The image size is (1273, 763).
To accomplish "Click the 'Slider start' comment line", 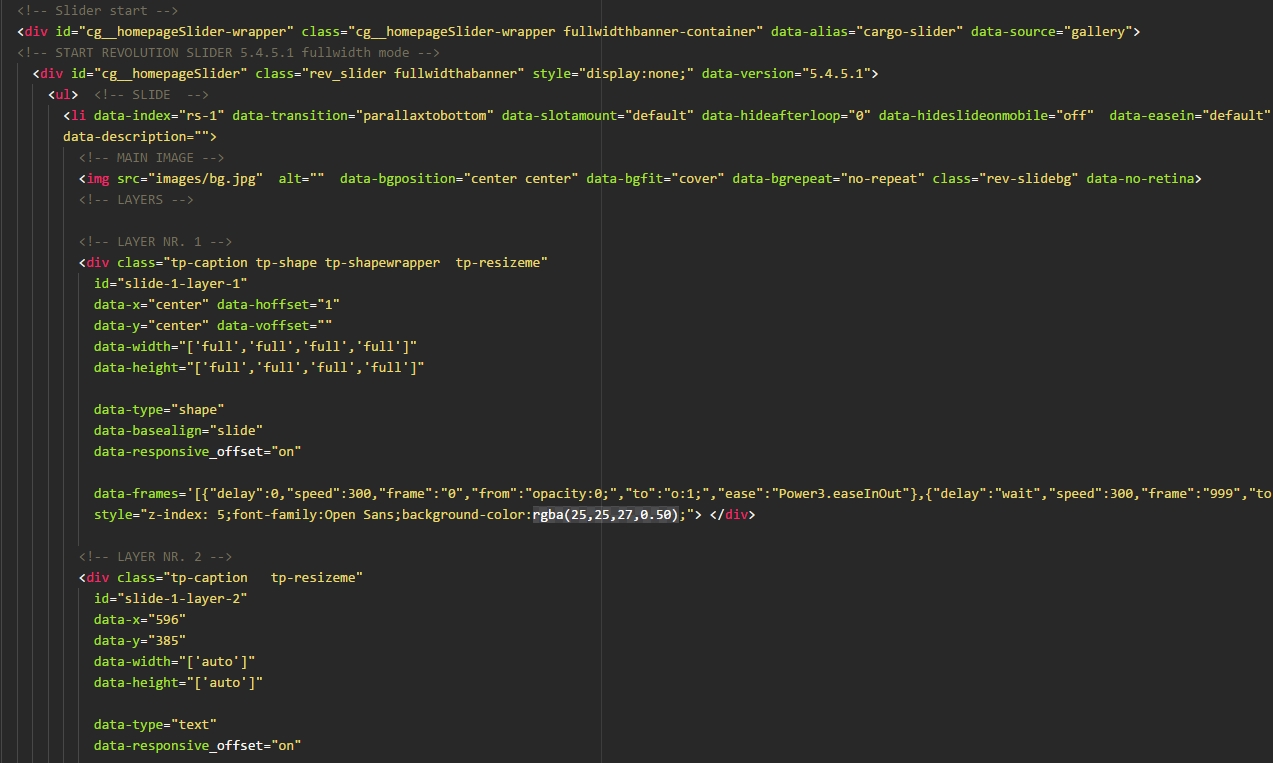I will click(97, 10).
